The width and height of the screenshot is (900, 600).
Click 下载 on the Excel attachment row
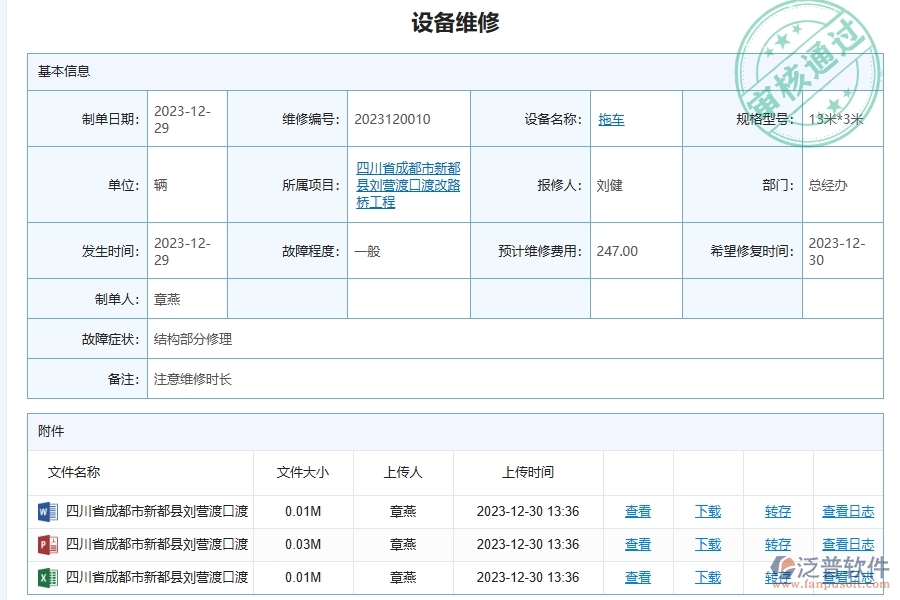[x=707, y=577]
